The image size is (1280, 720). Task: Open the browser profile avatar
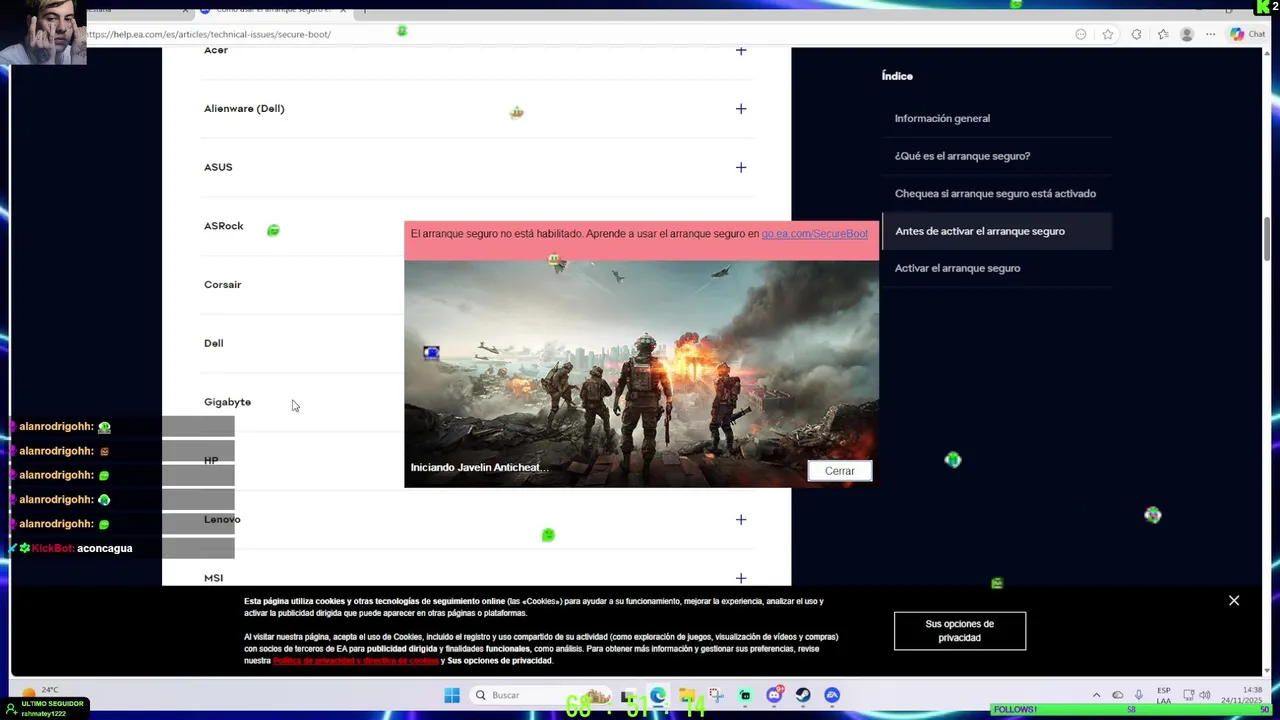(1187, 34)
